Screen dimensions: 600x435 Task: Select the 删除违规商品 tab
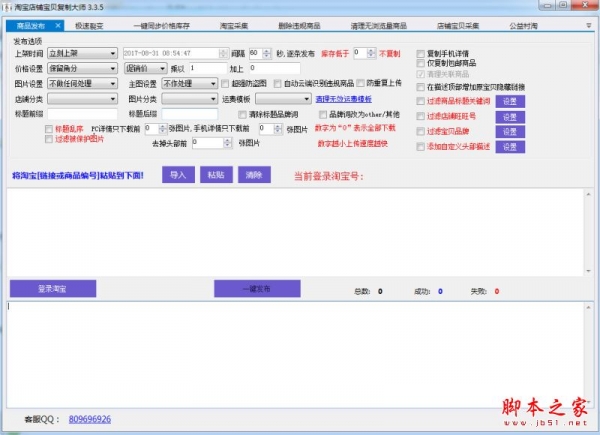299,26
